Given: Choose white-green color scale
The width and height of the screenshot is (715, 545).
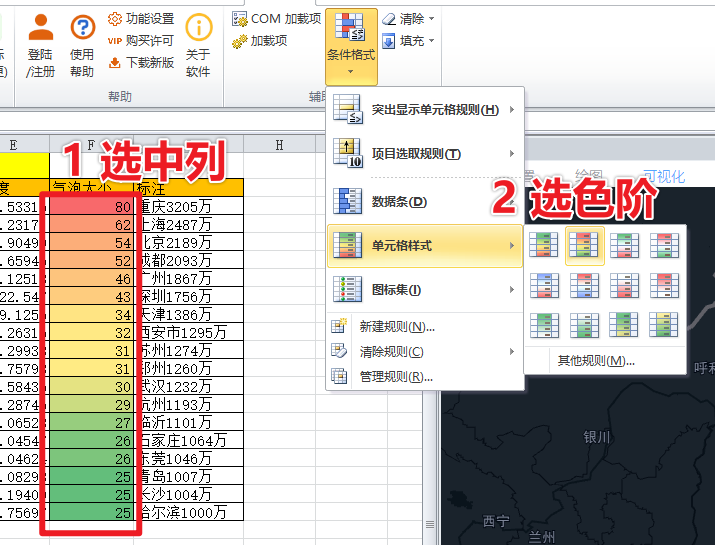Looking at the screenshot, I should click(584, 325).
